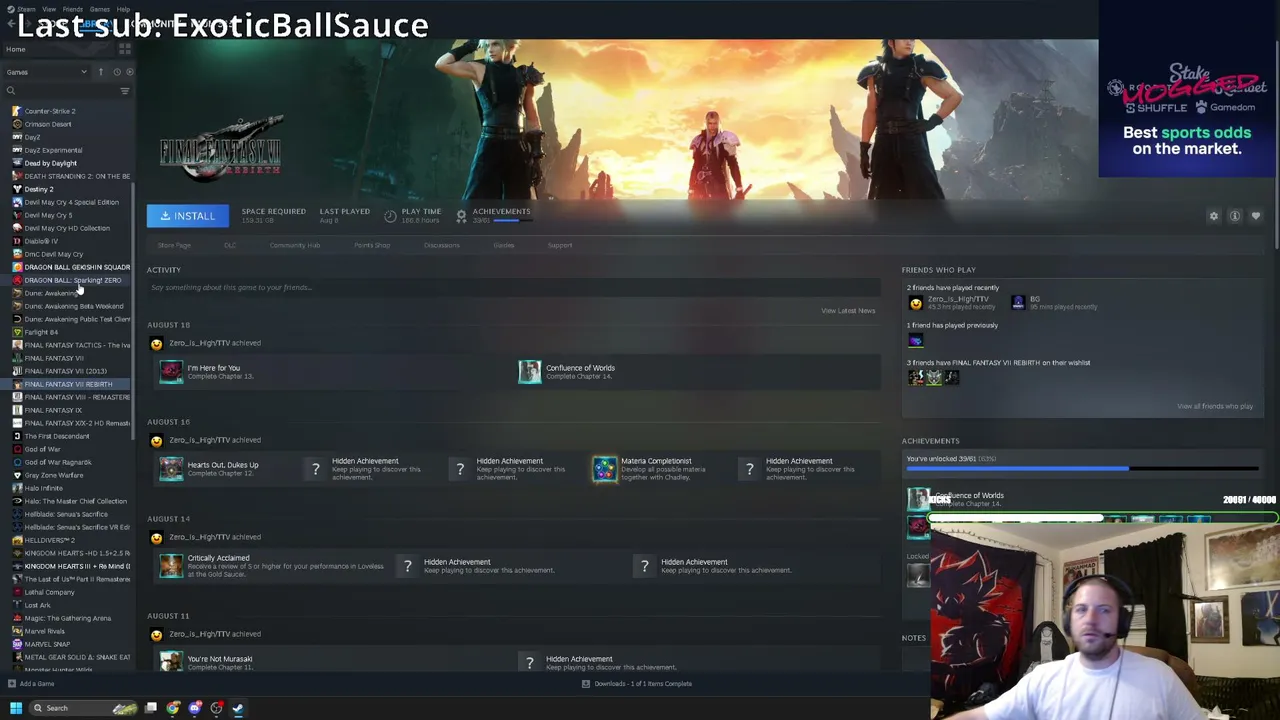Click the Add a Game plus icon
This screenshot has height=720, width=1280.
pos(11,684)
